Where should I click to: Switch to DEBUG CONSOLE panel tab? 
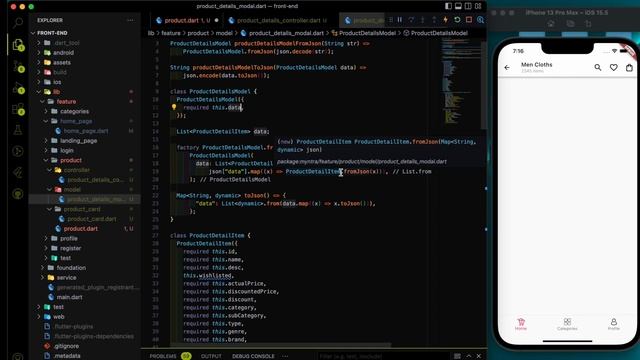(x=253, y=356)
